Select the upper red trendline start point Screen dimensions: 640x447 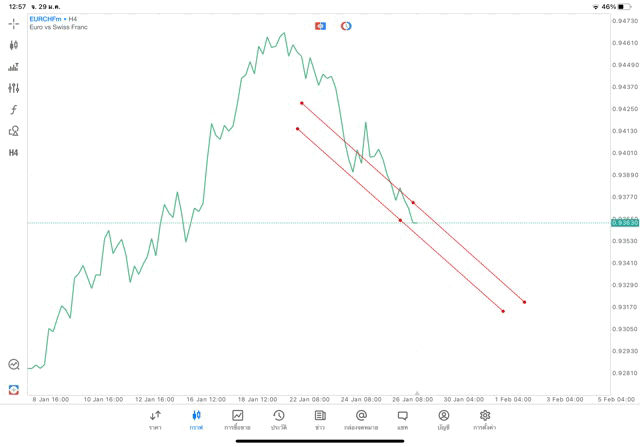click(301, 103)
